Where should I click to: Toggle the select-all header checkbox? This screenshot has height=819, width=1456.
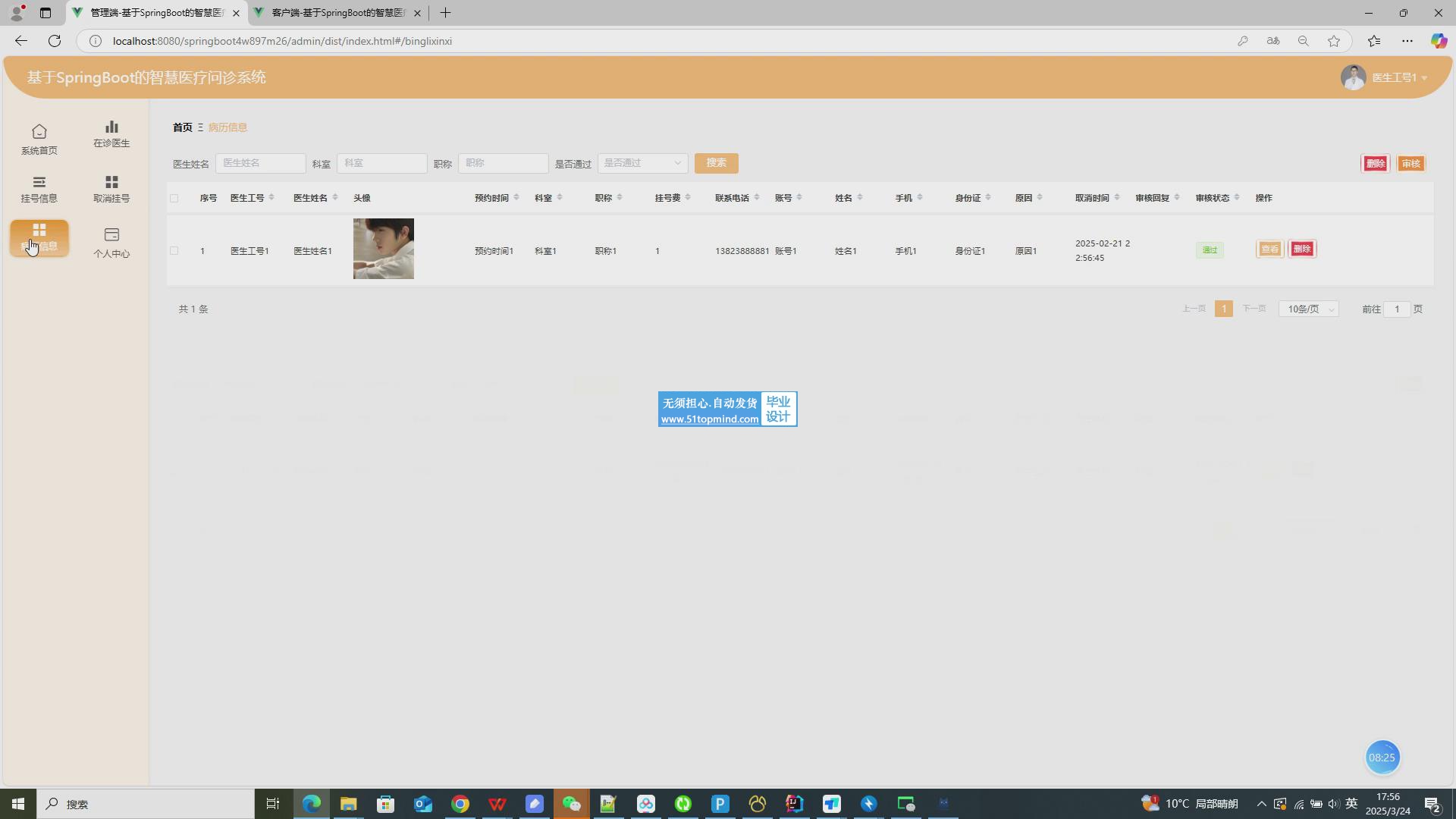(174, 199)
